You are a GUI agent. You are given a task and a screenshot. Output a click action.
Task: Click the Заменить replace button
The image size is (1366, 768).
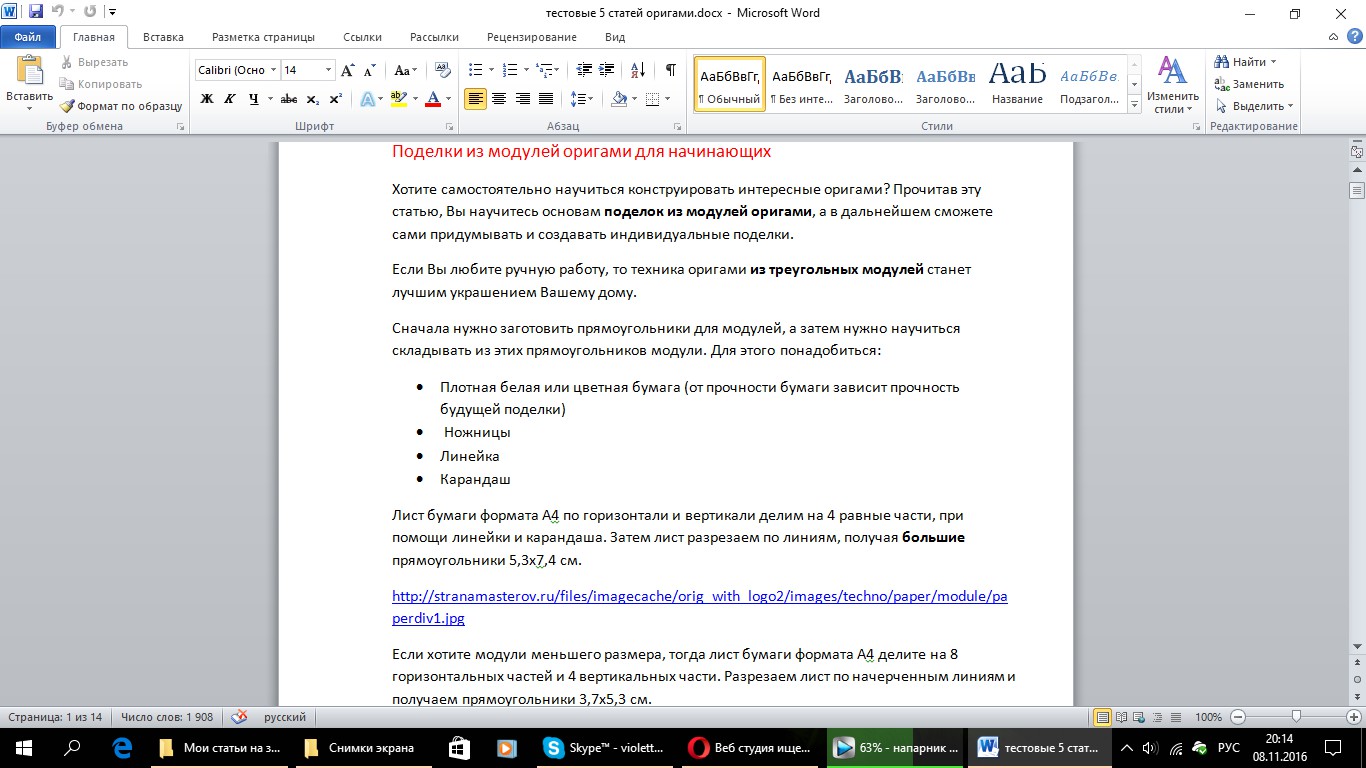1250,84
